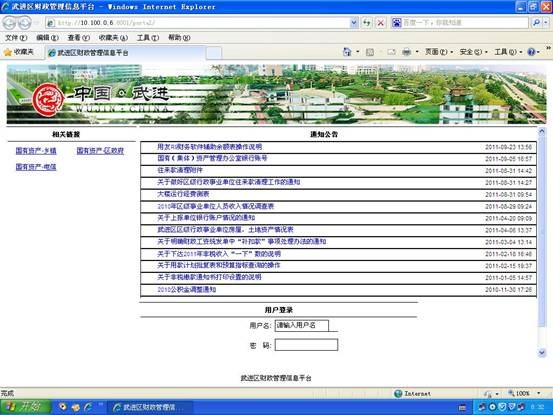Open address bar history dropdown arrow
The width and height of the screenshot is (553, 415).
tap(354, 23)
